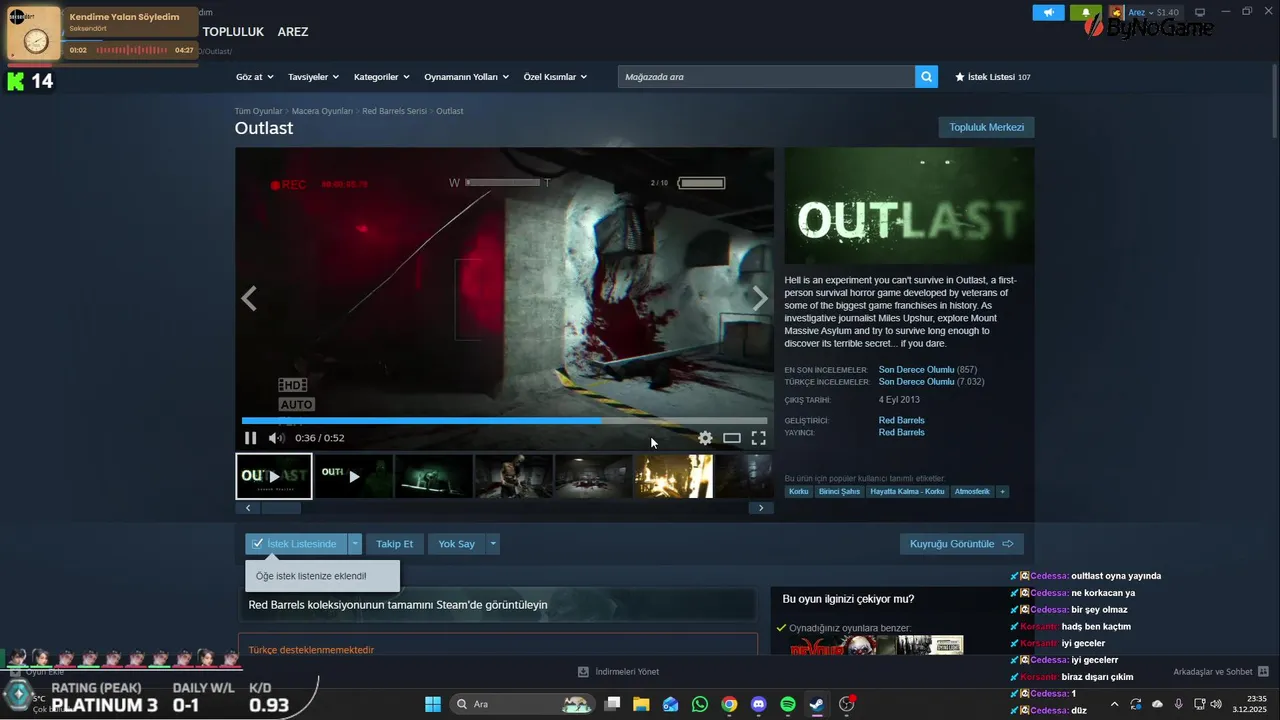This screenshot has width=1280, height=720.
Task: Click the store search magnifier button
Action: [x=927, y=77]
